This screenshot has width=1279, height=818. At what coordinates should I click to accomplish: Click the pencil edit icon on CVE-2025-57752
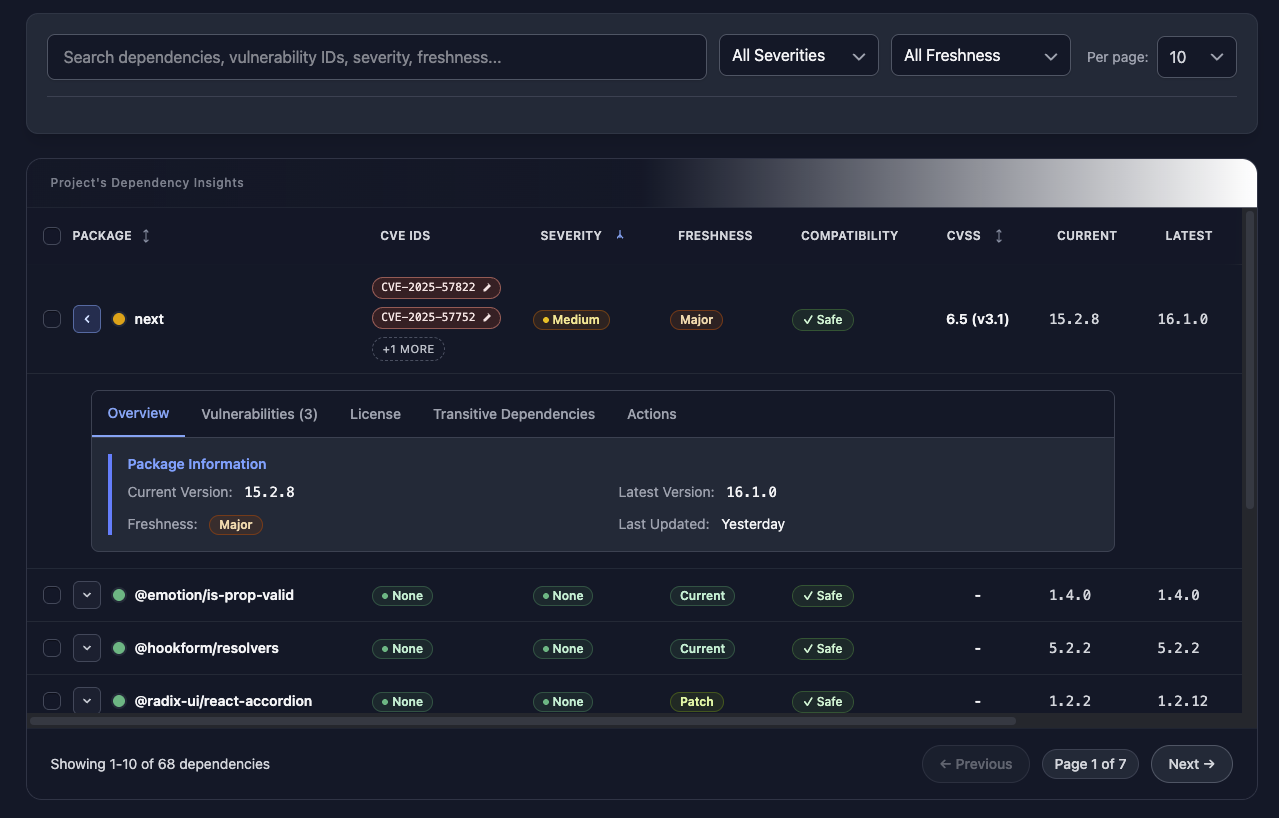[x=489, y=317]
